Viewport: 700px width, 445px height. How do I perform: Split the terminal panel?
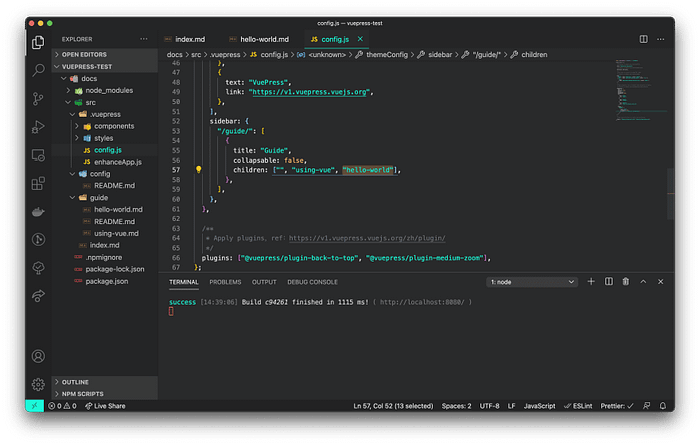tap(608, 282)
